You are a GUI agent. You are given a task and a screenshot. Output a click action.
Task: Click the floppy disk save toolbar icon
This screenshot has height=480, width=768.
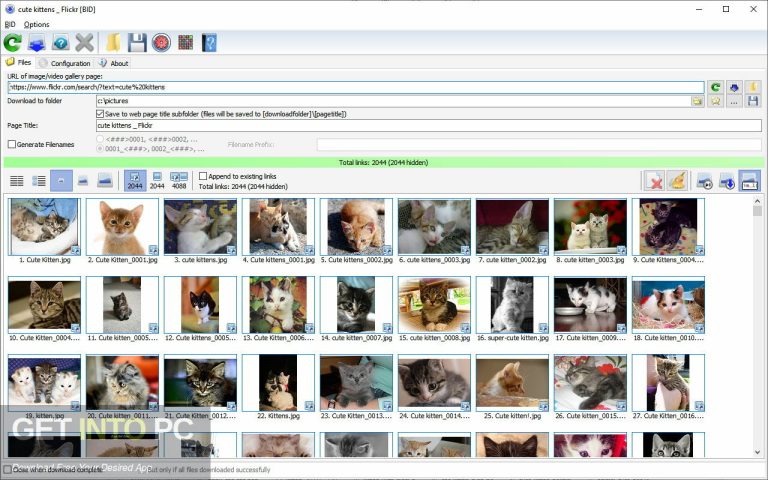[x=137, y=43]
